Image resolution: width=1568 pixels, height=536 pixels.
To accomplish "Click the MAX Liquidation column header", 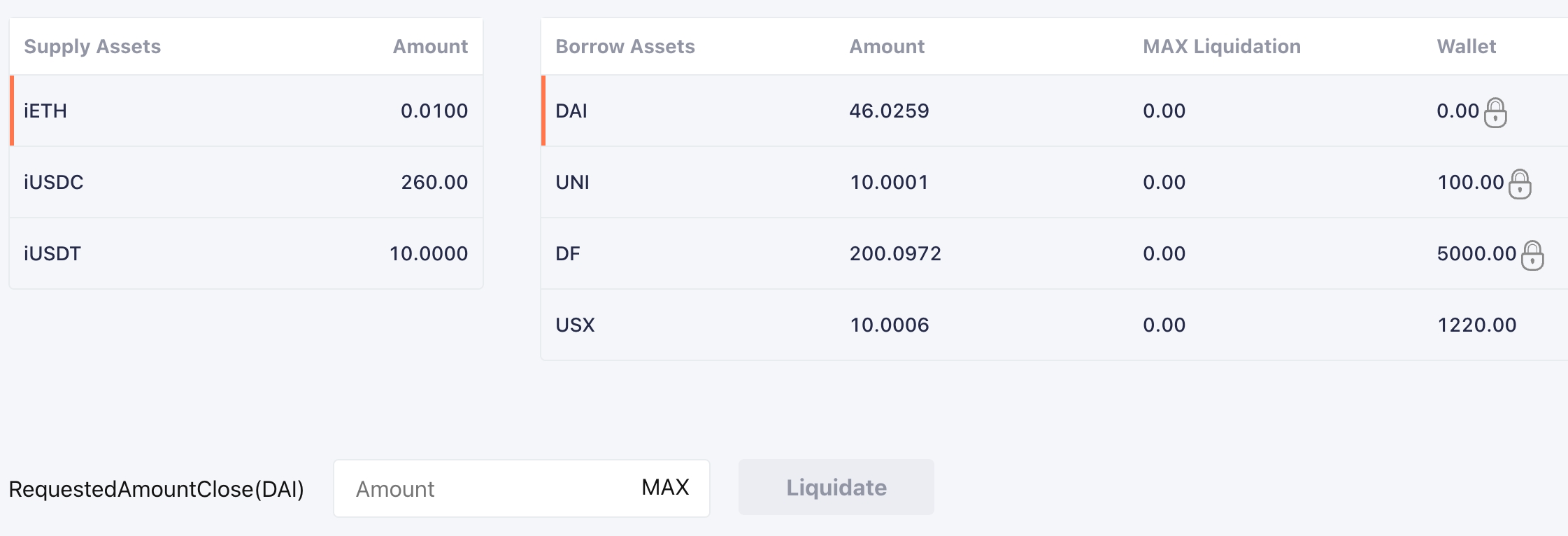I will [x=1222, y=46].
